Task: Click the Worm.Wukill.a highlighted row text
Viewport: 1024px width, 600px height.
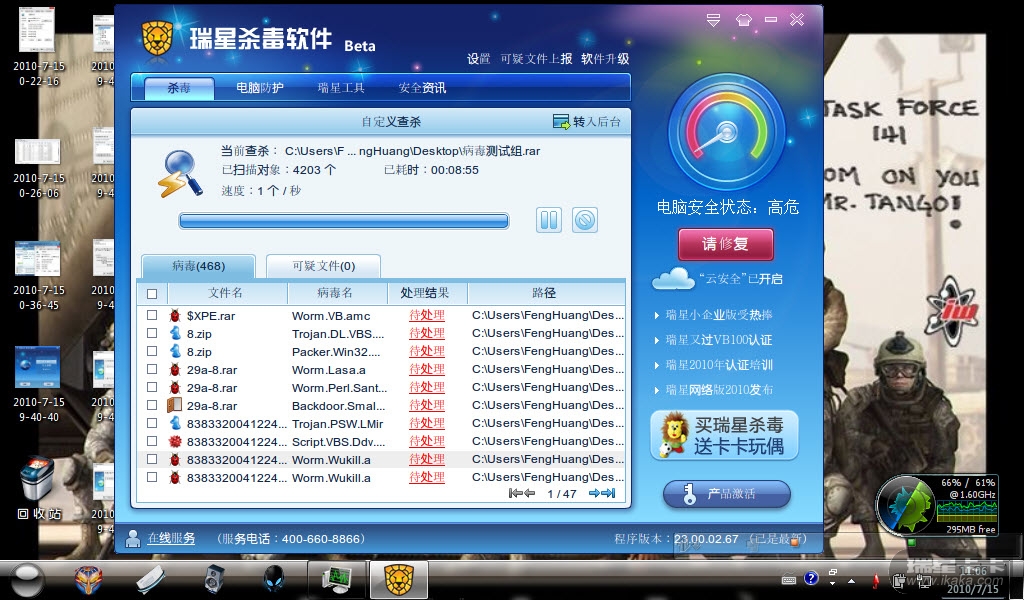Action: [x=331, y=460]
